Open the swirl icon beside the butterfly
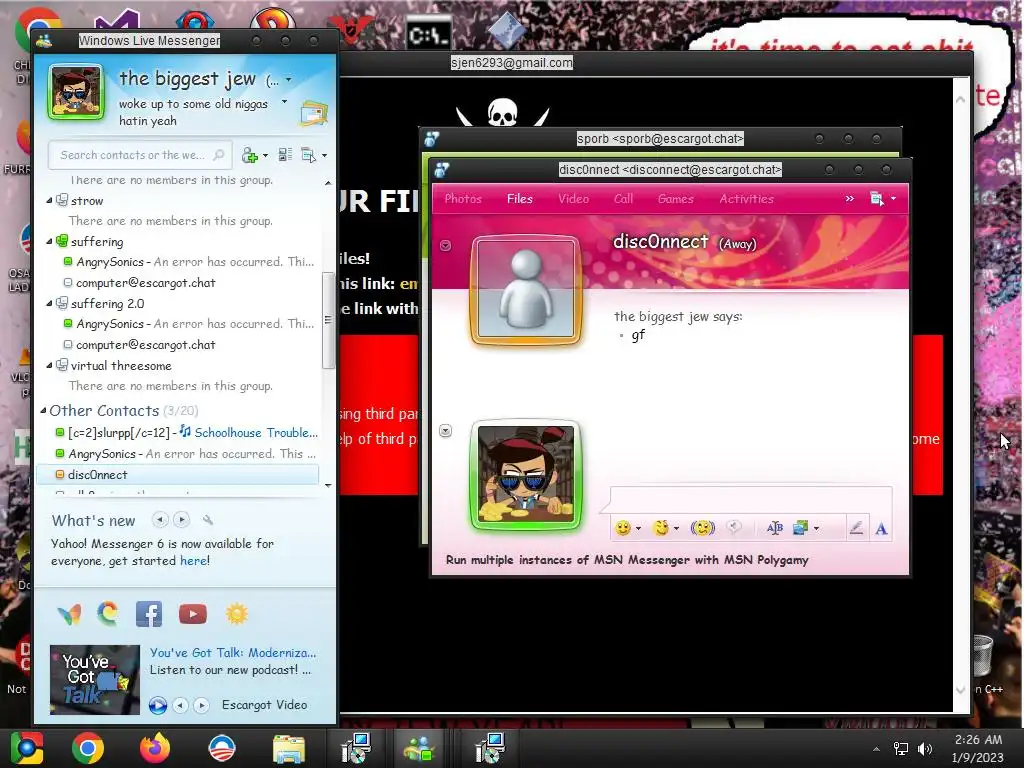Image resolution: width=1024 pixels, height=768 pixels. pyautogui.click(x=108, y=614)
